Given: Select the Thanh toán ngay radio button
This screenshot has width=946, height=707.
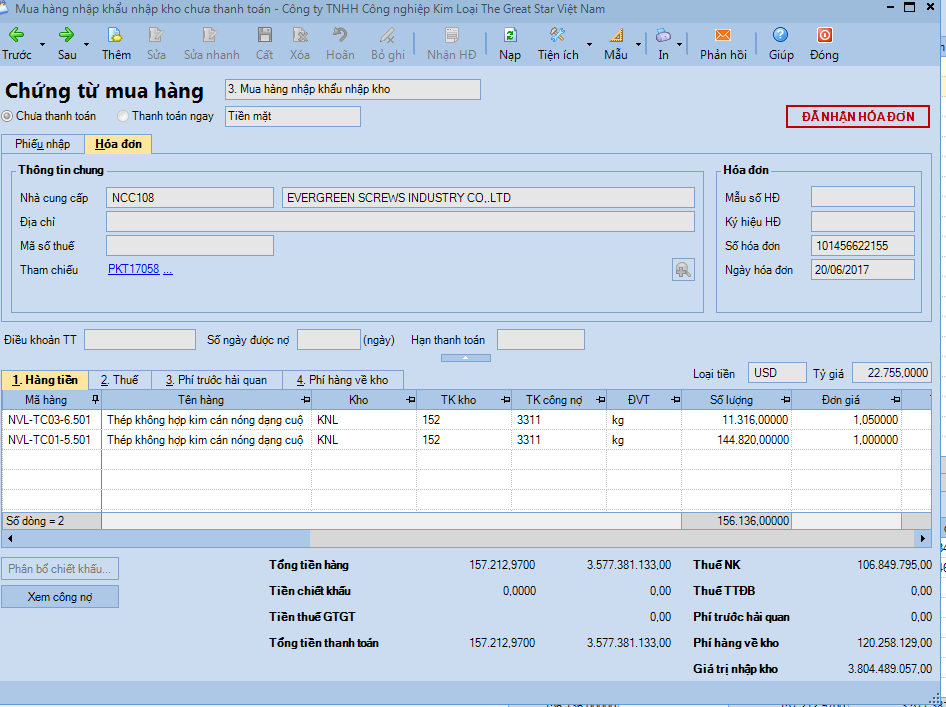Looking at the screenshot, I should 123,116.
